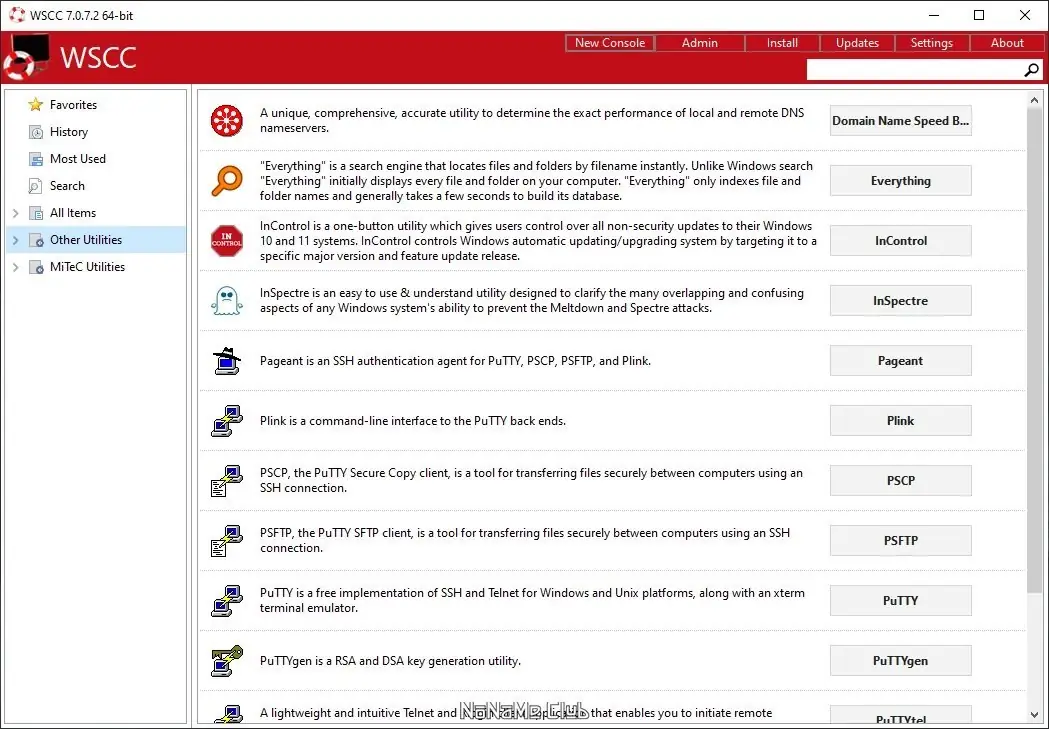
Task: Click the Favorites star icon
Action: point(35,104)
